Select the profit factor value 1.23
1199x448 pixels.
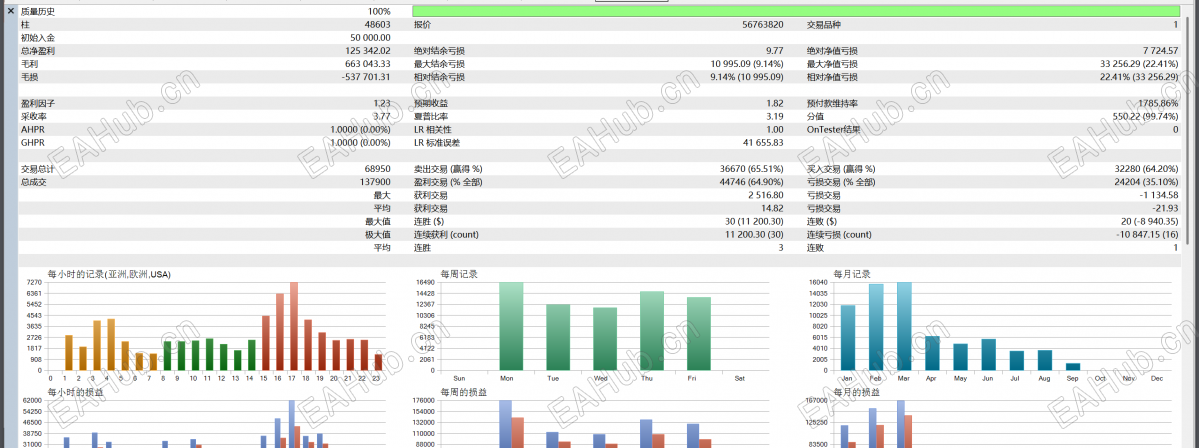pyautogui.click(x=382, y=103)
